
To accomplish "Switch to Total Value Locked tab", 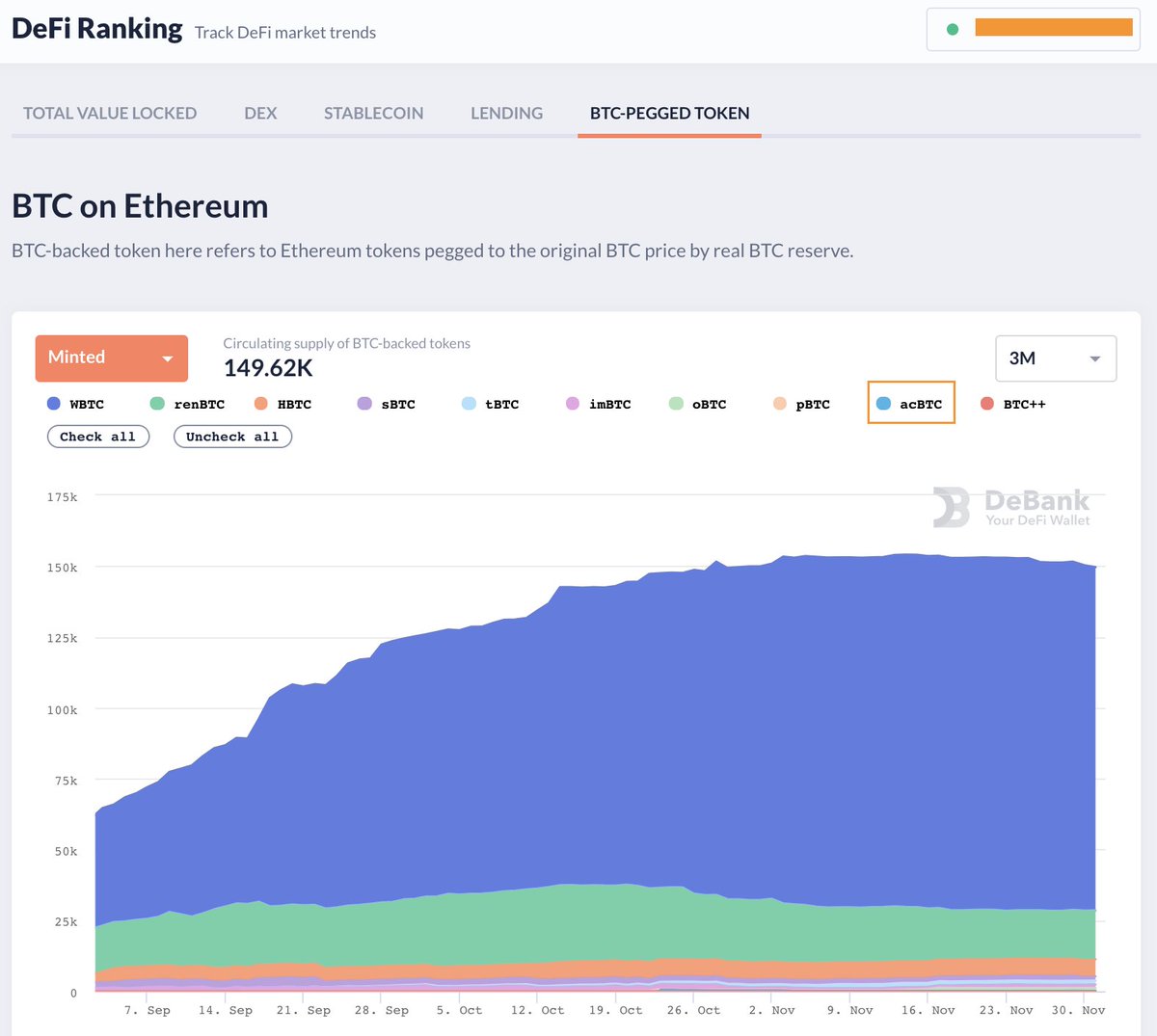I will pos(110,113).
